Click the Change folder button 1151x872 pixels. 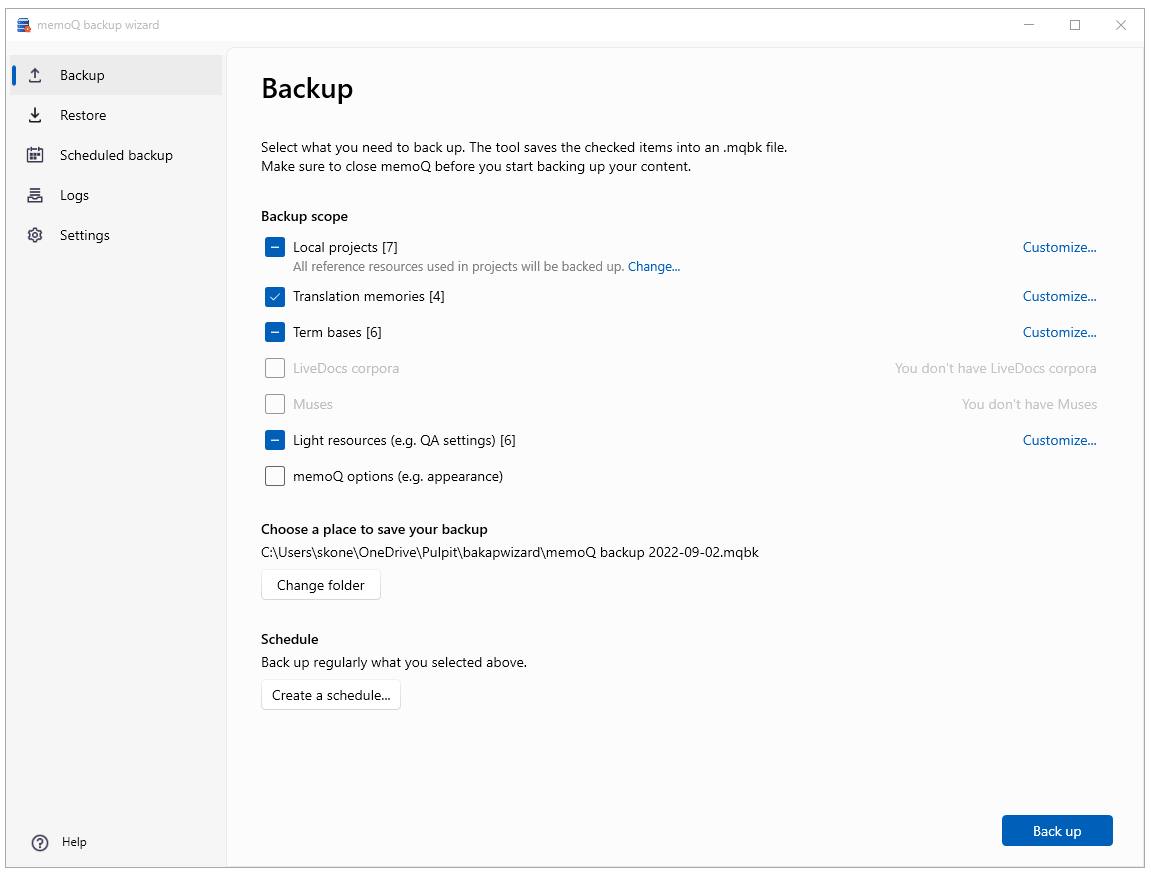click(320, 585)
